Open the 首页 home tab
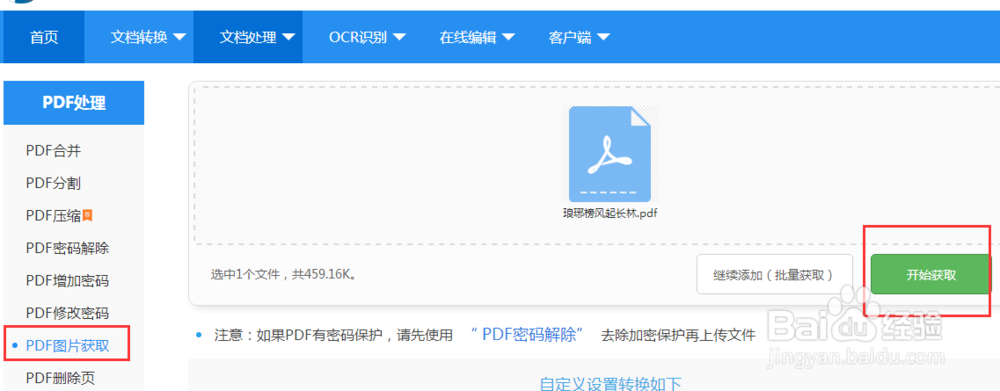This screenshot has width=1000, height=391. 44,37
